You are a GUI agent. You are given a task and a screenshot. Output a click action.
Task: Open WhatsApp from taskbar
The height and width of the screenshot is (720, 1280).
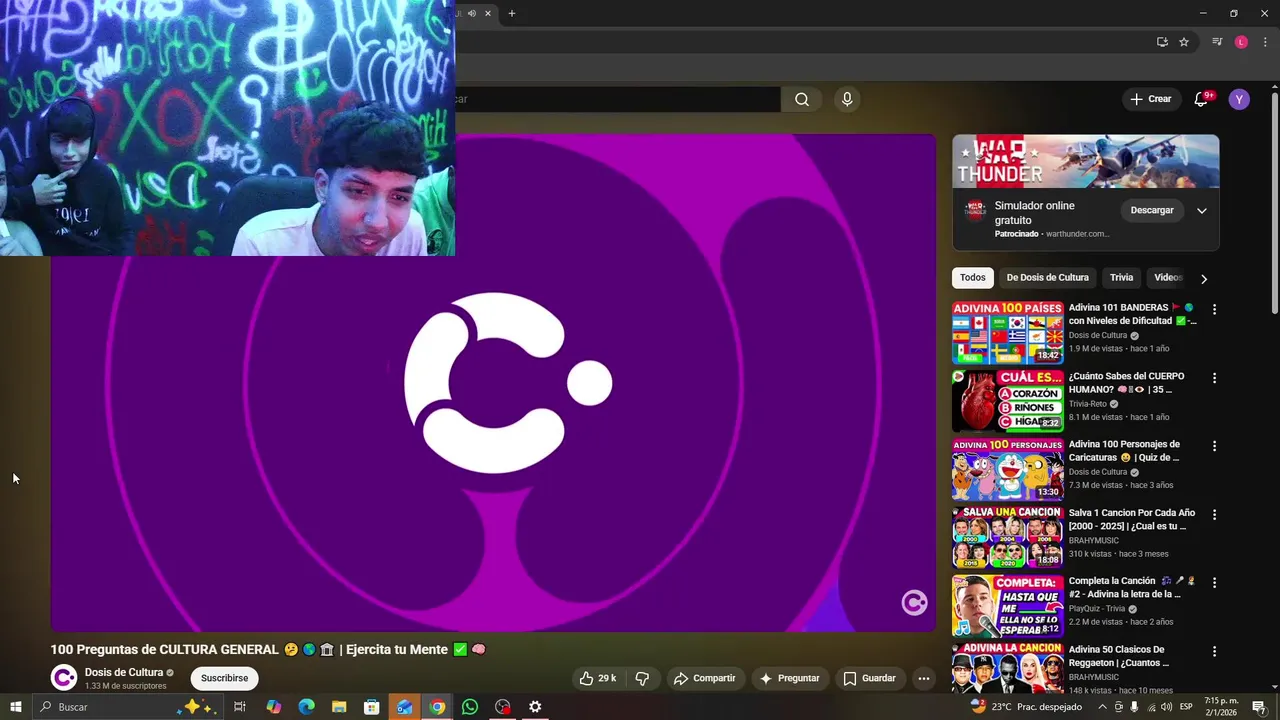(x=470, y=707)
